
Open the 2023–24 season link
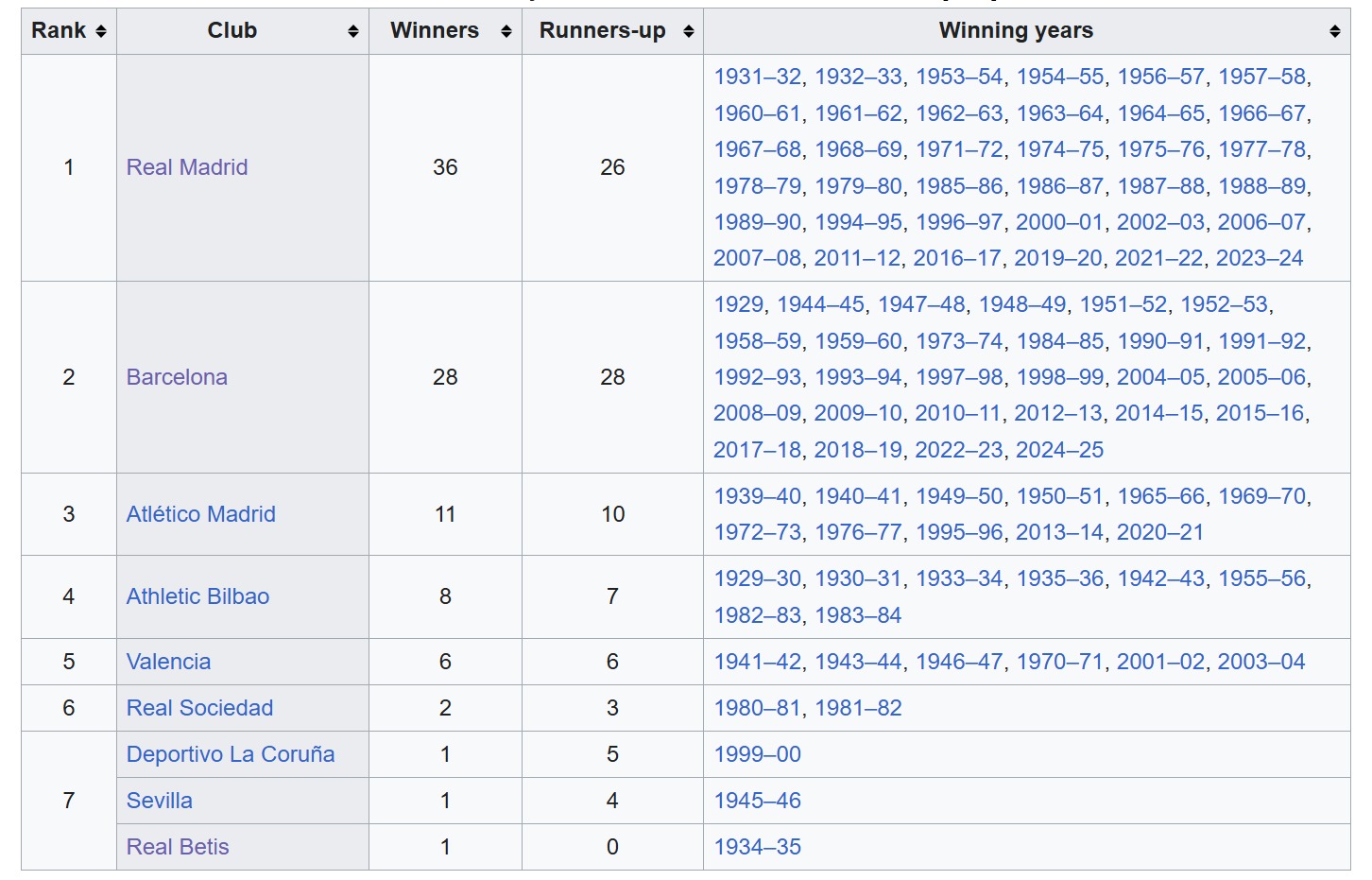1259,258
